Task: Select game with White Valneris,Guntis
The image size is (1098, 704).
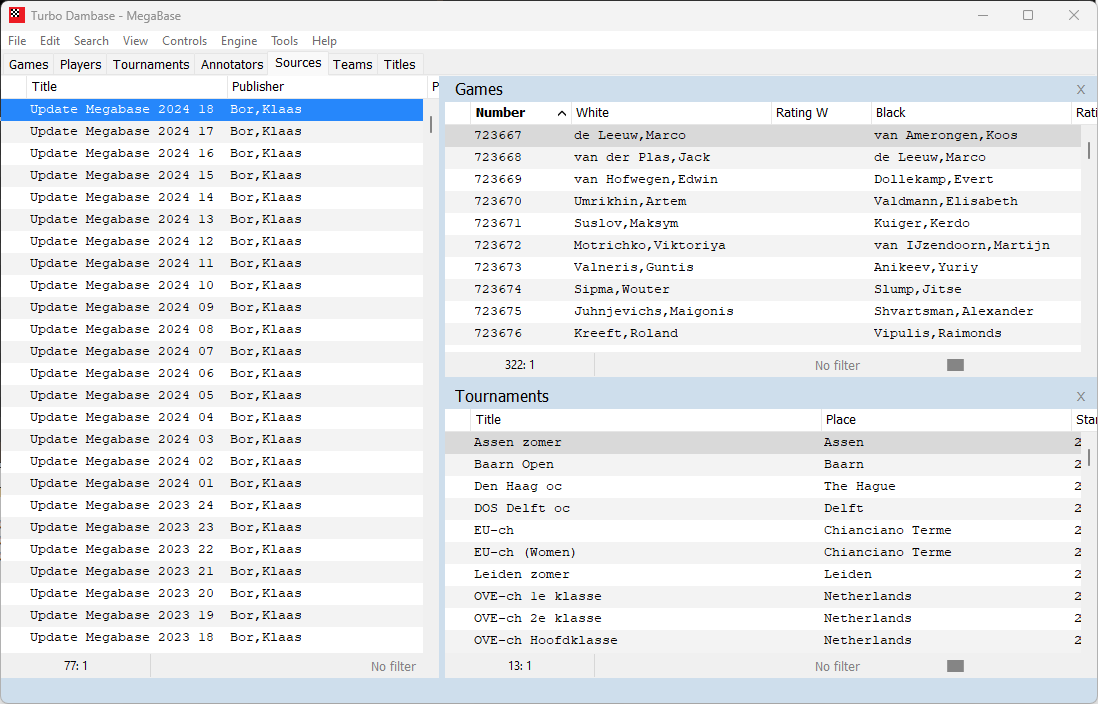Action: [x=763, y=267]
